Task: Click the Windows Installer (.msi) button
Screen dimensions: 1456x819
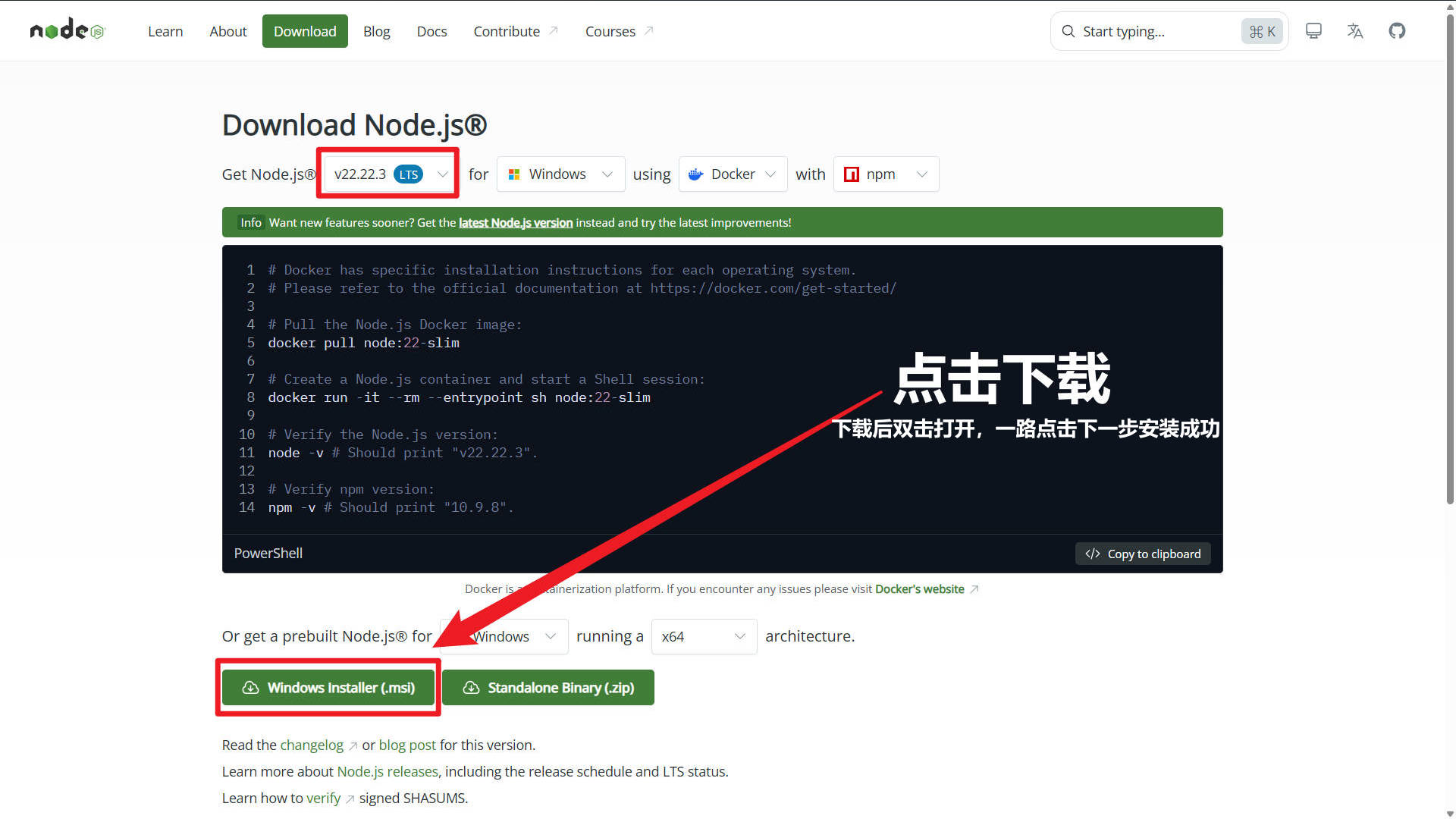Action: point(328,688)
